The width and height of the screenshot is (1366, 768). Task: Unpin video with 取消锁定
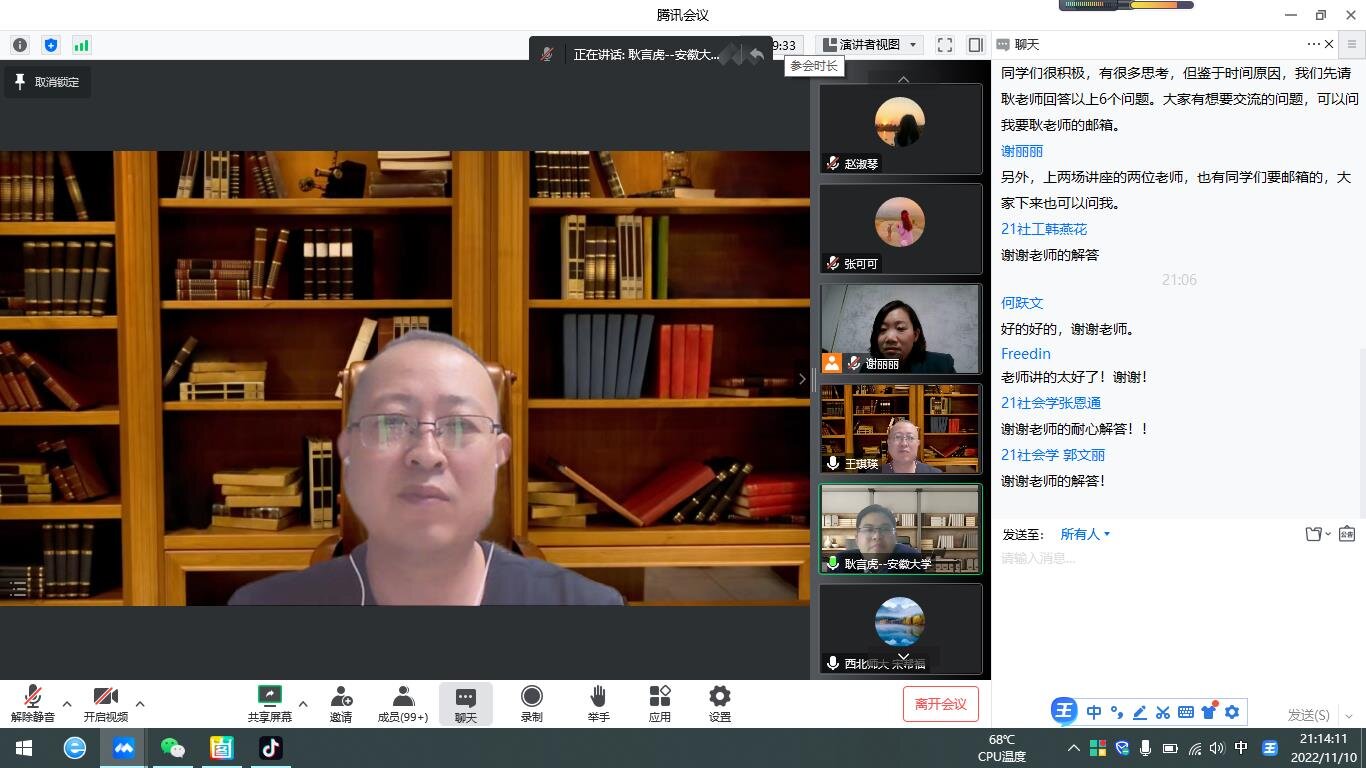click(x=47, y=82)
